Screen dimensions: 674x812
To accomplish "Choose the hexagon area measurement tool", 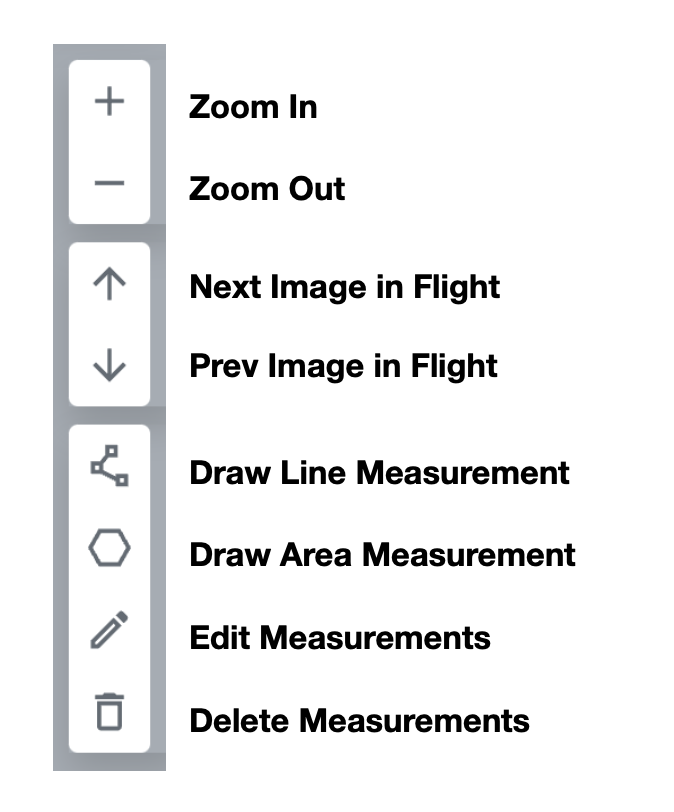I will click(x=109, y=550).
